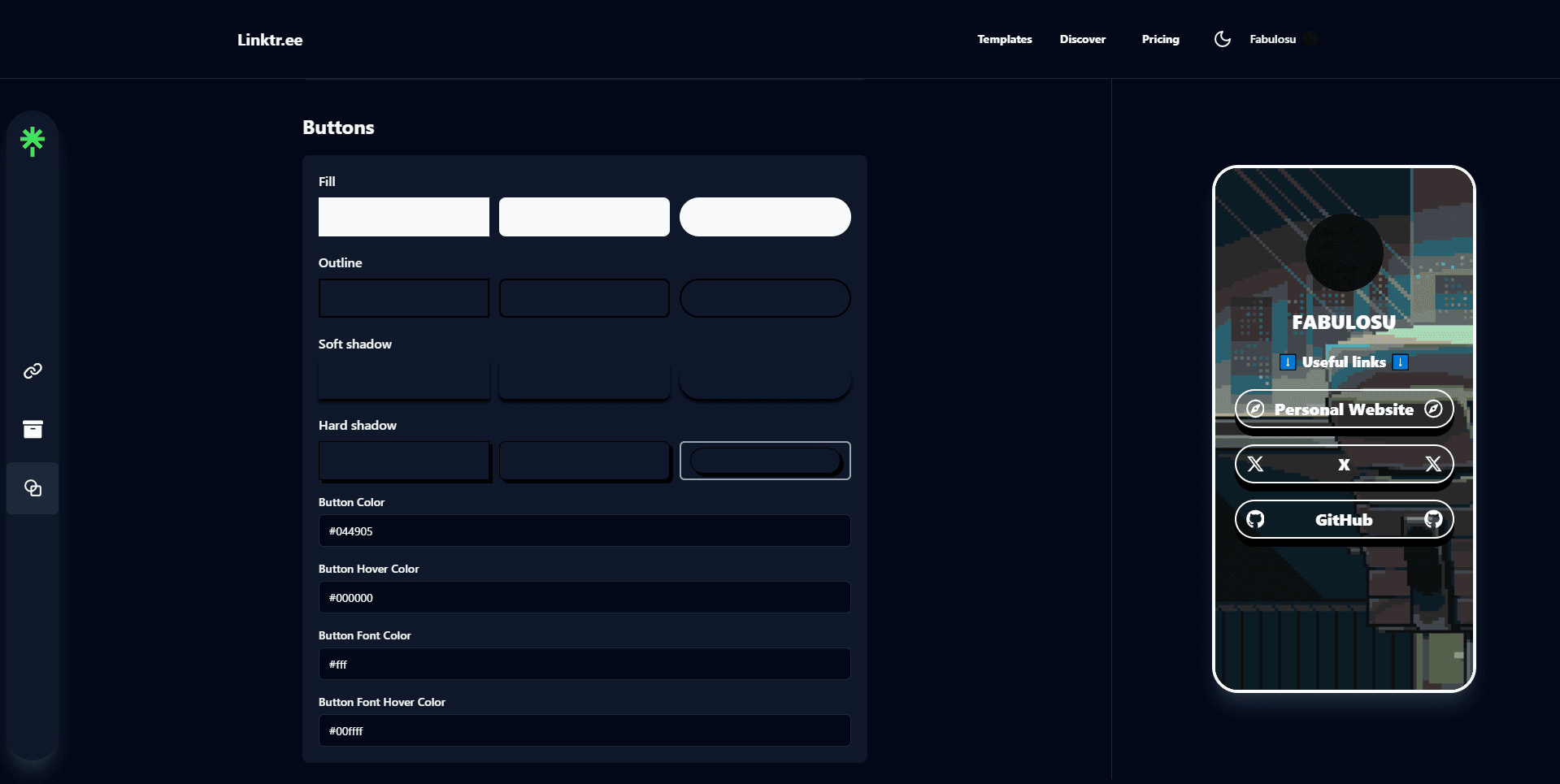Click the GitHub icon on the GitHub button

(x=1256, y=519)
